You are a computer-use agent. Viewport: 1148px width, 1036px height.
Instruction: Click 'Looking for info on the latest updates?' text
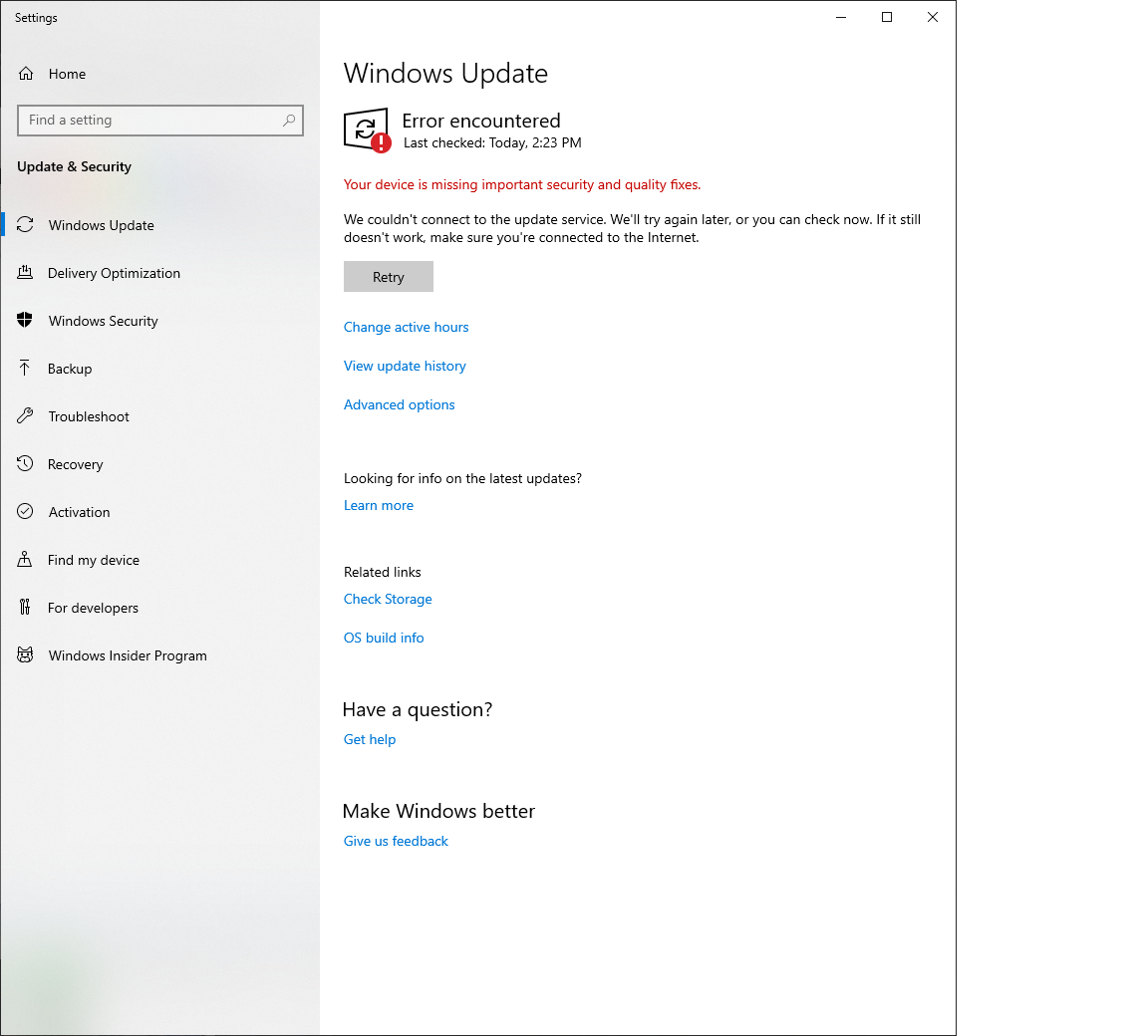click(x=462, y=478)
